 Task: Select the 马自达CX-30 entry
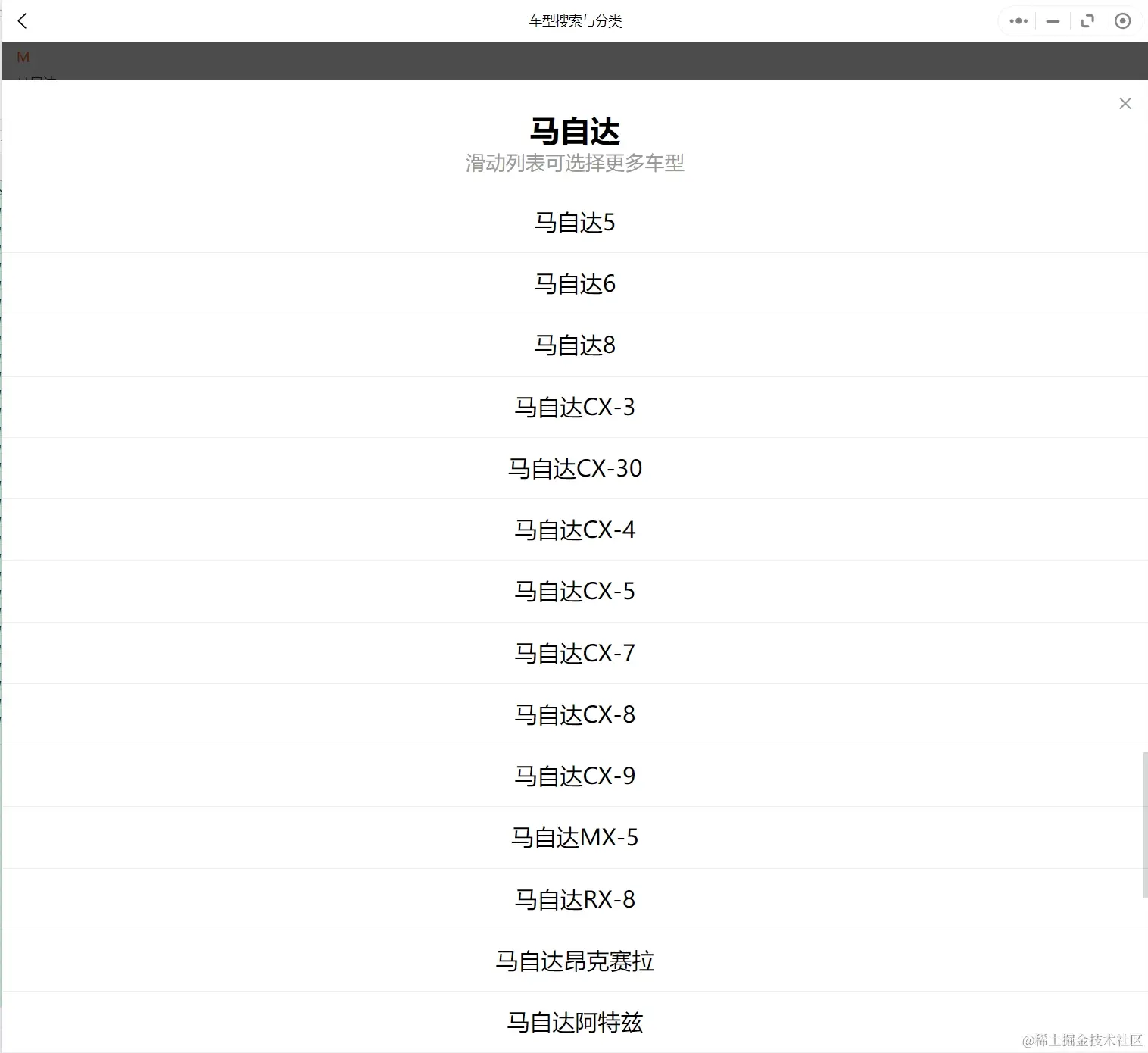tap(574, 468)
